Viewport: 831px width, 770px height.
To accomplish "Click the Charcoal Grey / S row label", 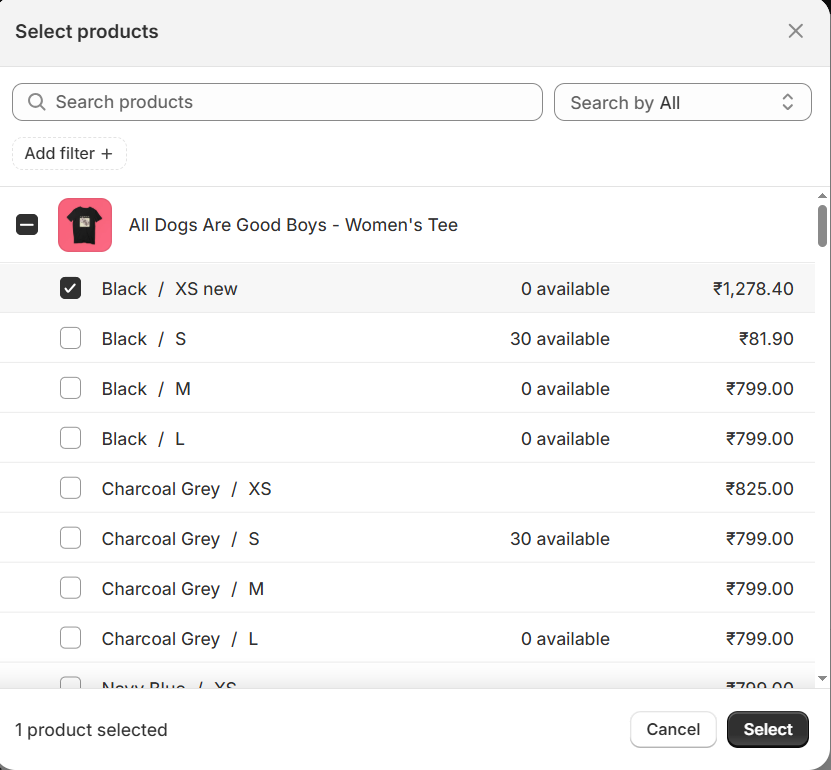I will point(180,539).
